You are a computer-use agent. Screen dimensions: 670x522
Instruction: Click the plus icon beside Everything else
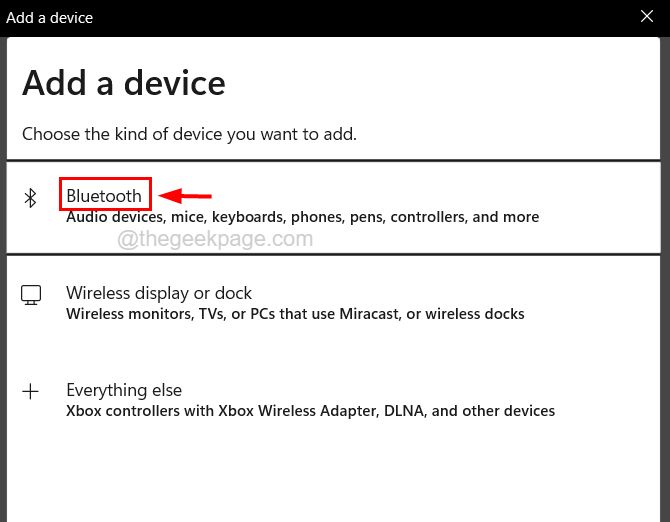(31, 391)
